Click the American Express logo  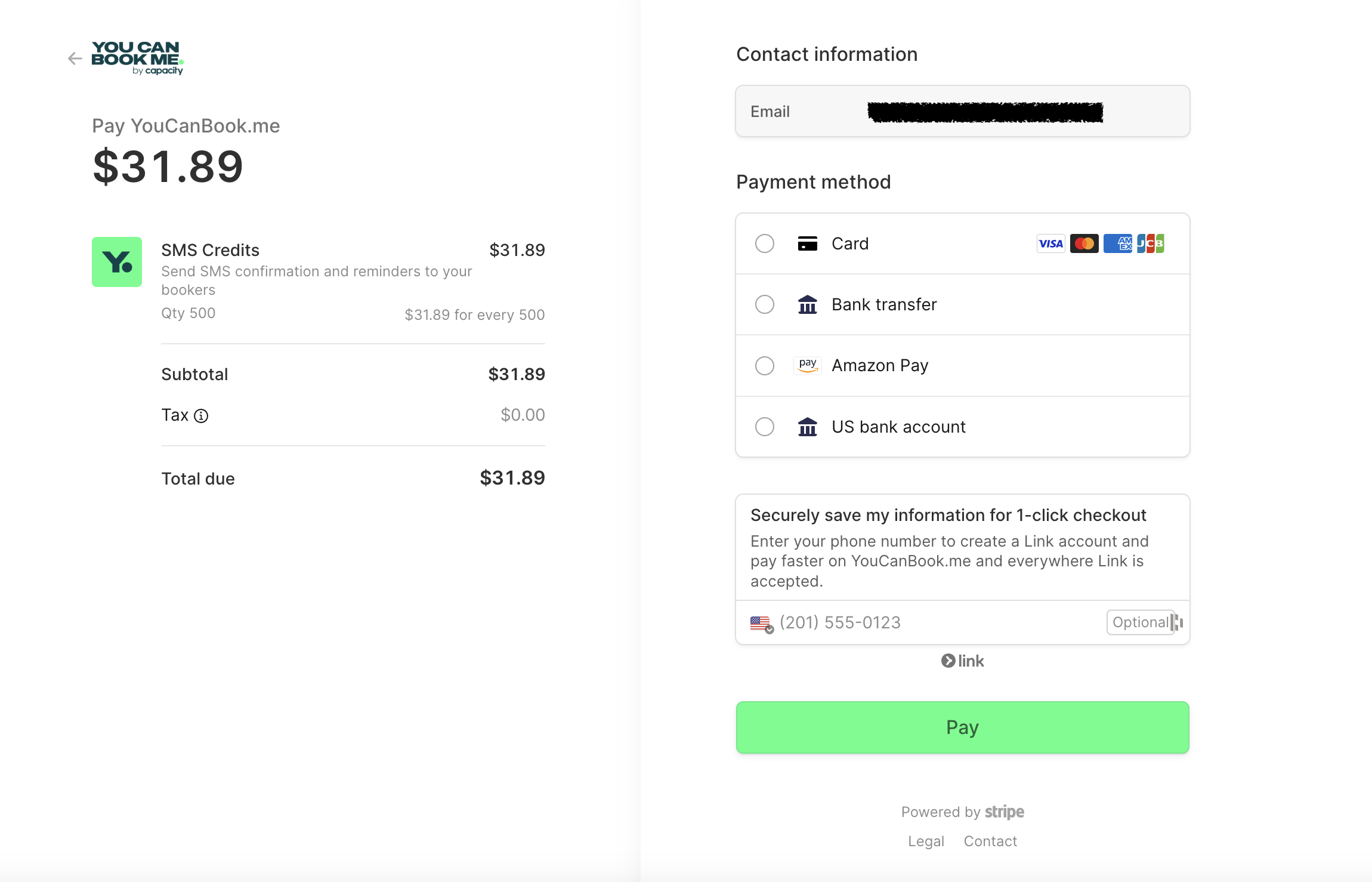point(1117,243)
